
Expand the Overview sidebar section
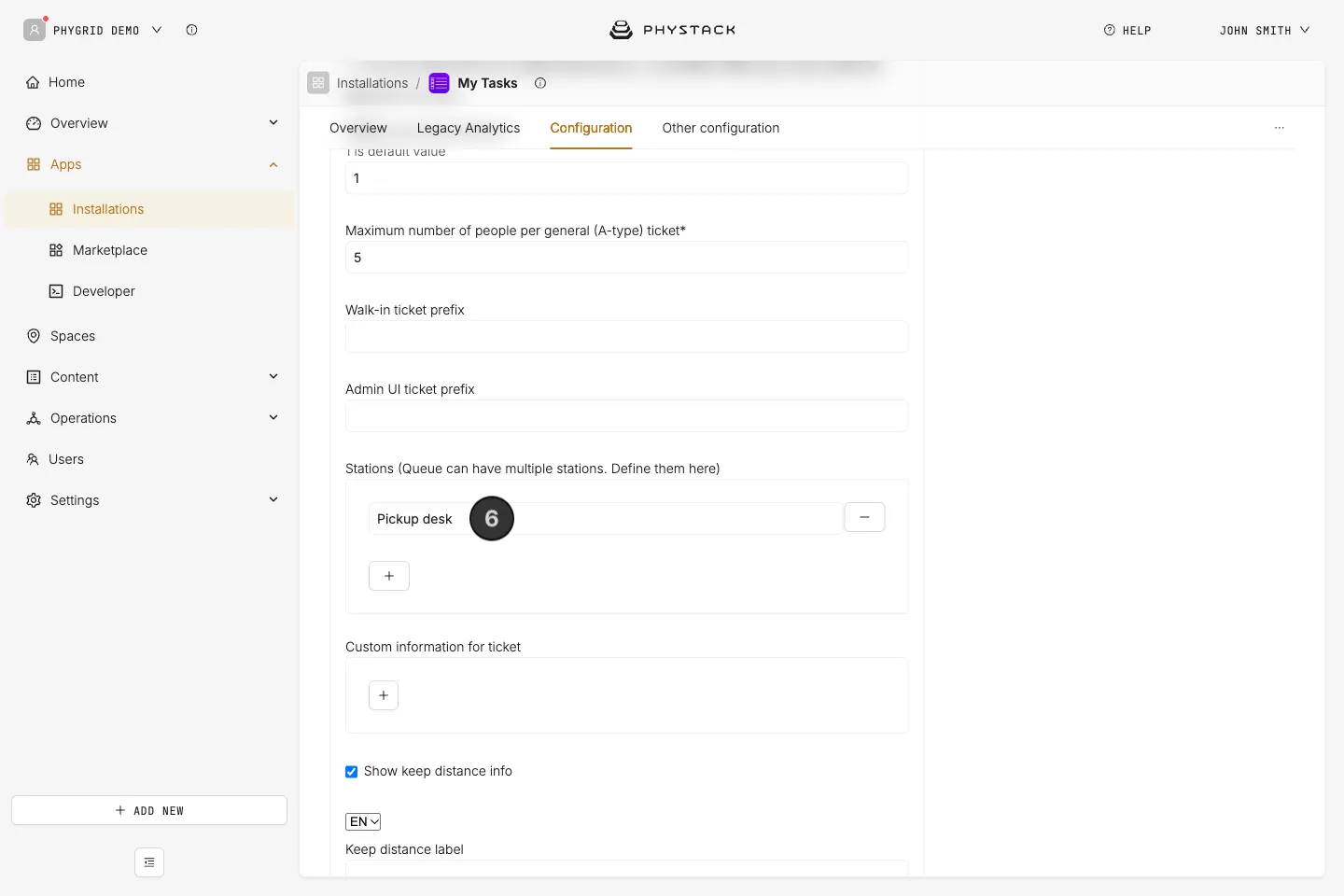273,123
